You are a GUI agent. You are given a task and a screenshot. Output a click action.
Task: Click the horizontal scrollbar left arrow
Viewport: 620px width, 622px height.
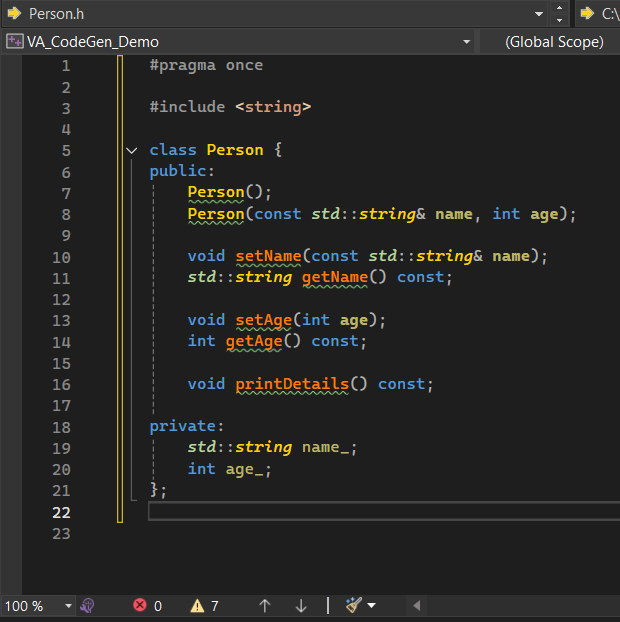coord(417,606)
